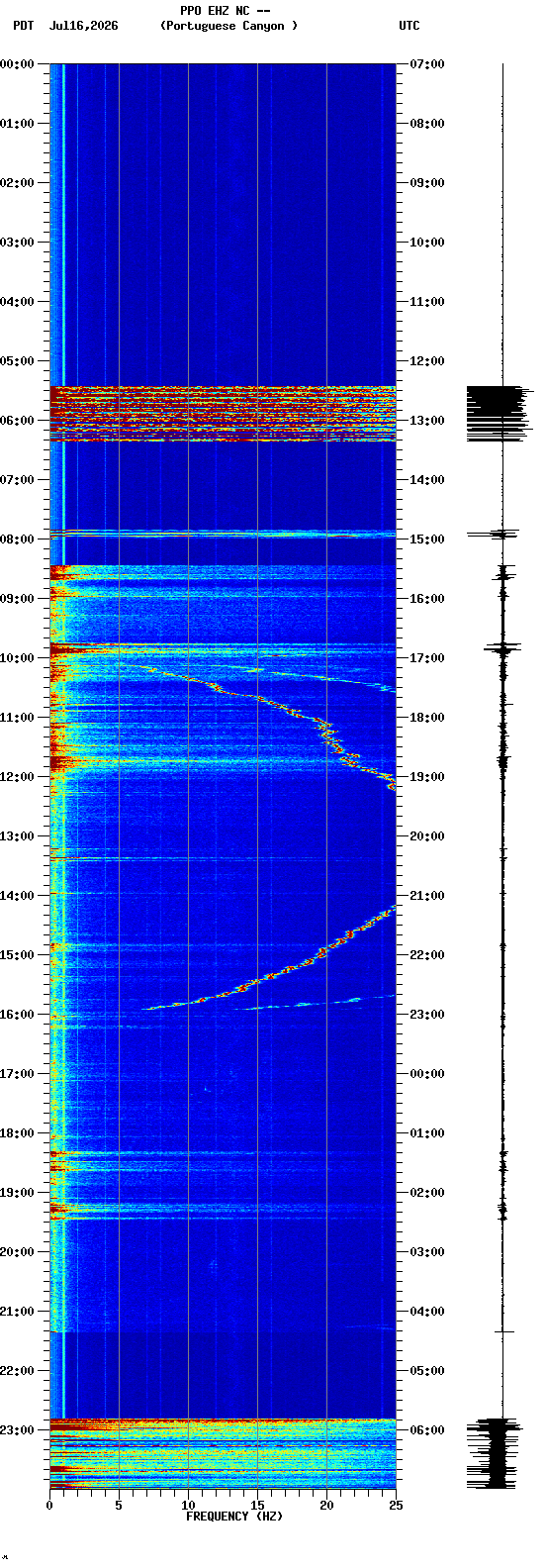Image resolution: width=546 pixels, height=1568 pixels.
Task: Click the 20 Hz frequency tick label
Action: coord(326,1506)
